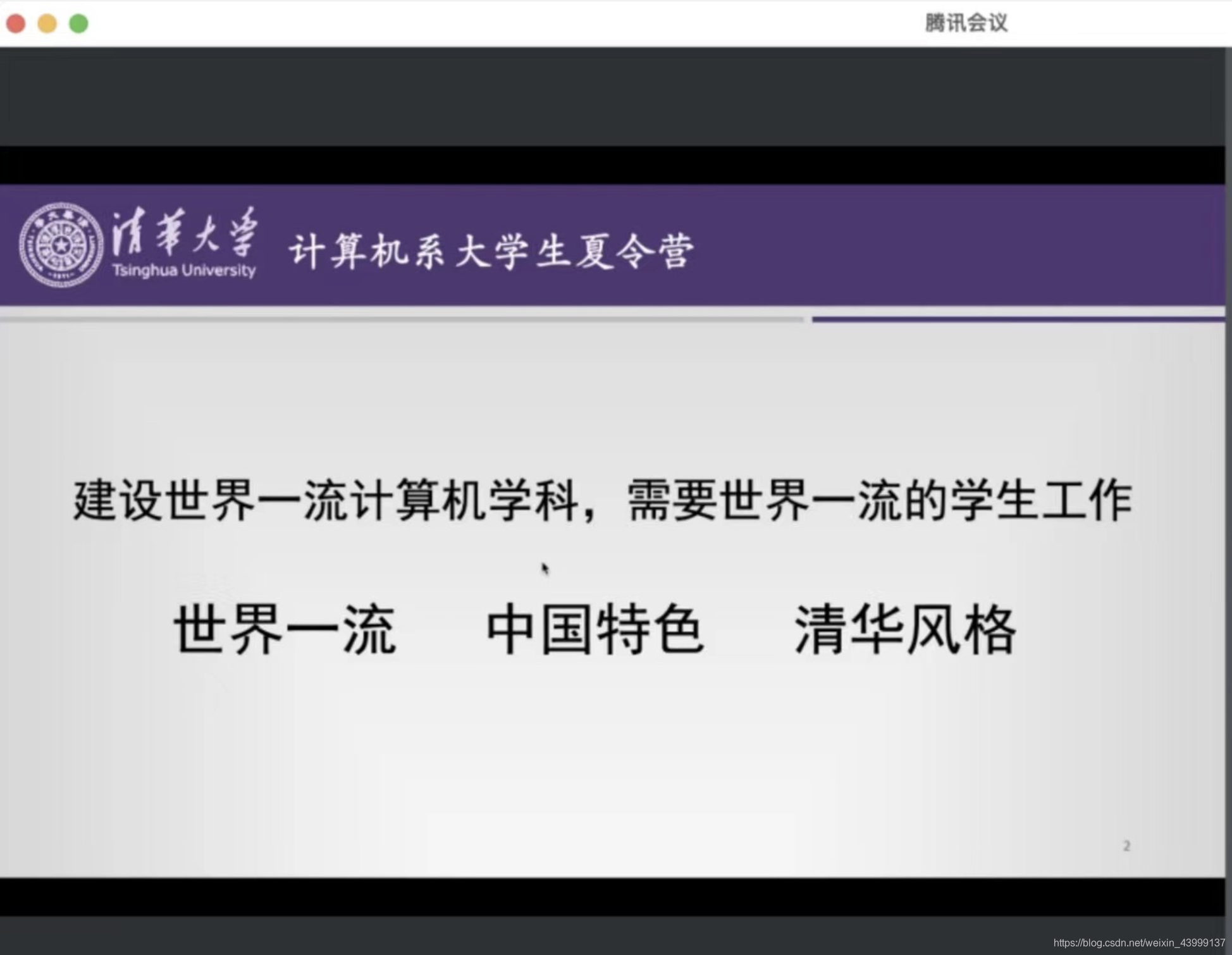Click the sentence starting with 建设世界一流计算机学科
The width and height of the screenshot is (1232, 955).
(x=326, y=501)
